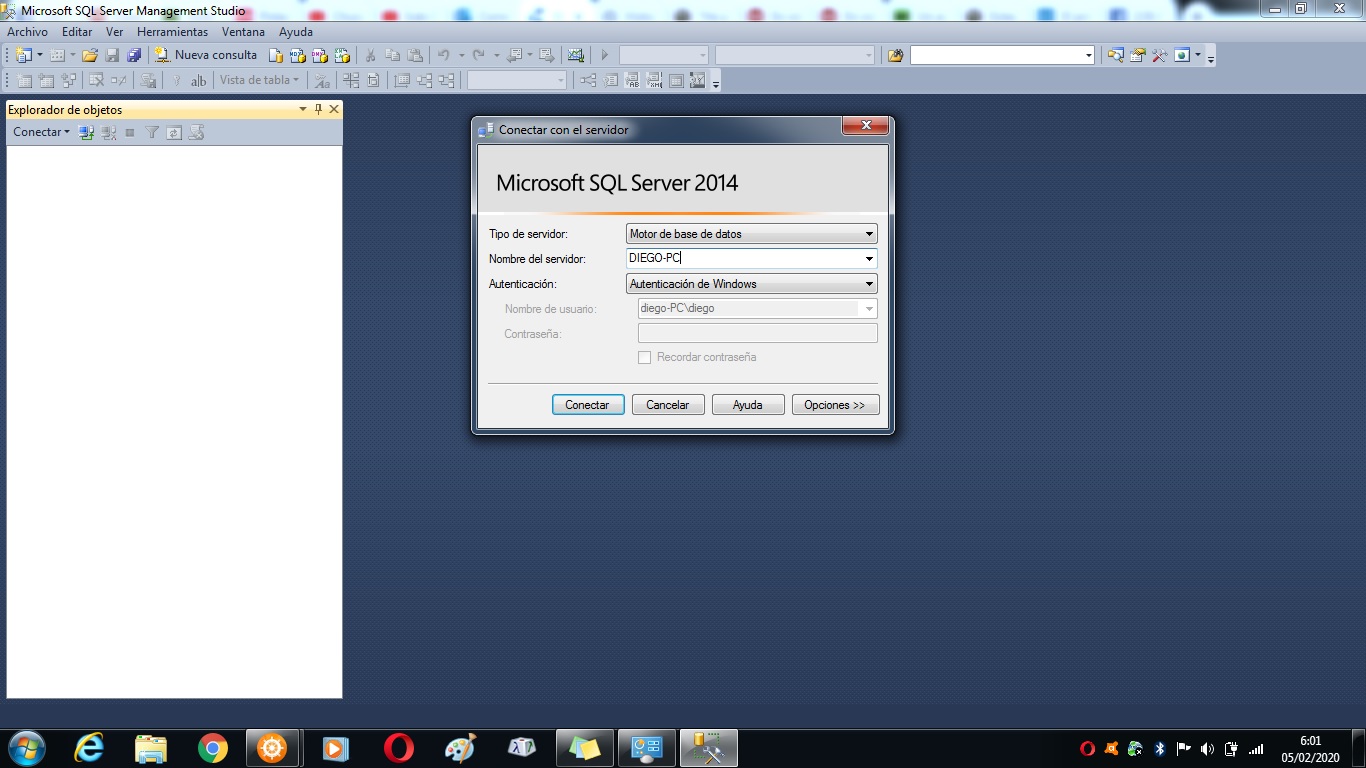Click the Analysis Services MDX query icon
This screenshot has height=768, width=1366.
click(x=298, y=55)
